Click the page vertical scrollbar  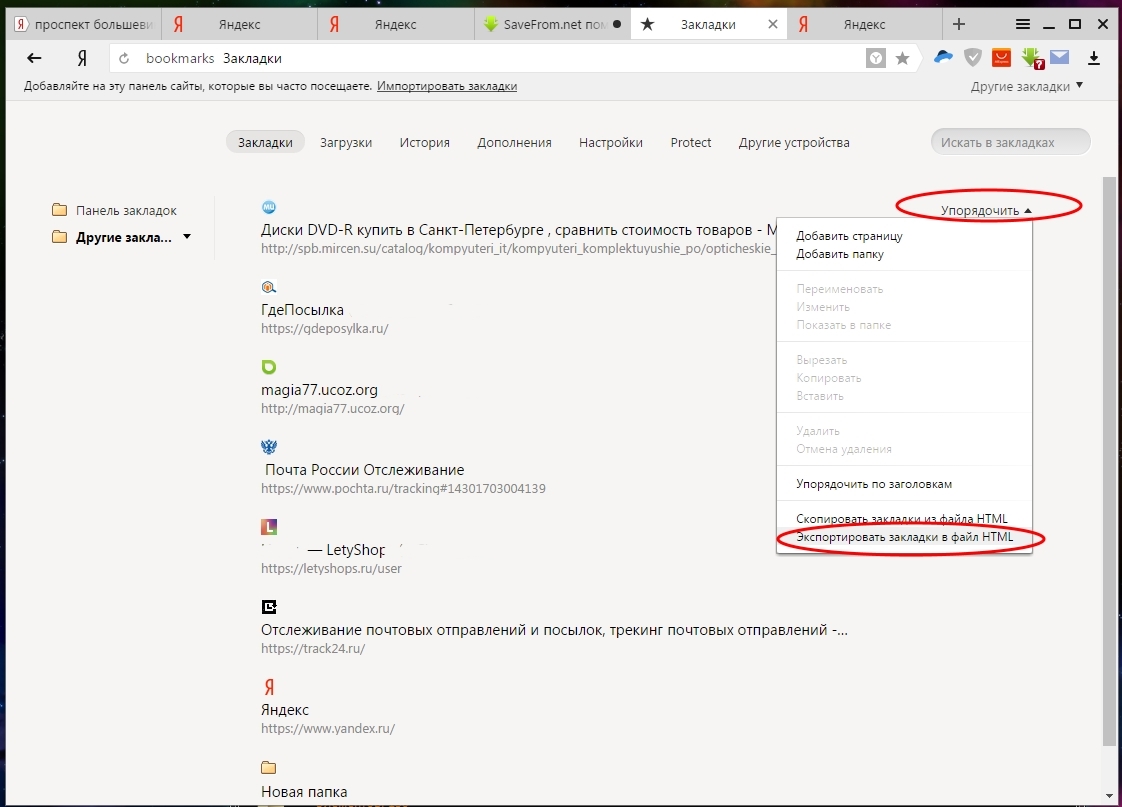[1109, 461]
